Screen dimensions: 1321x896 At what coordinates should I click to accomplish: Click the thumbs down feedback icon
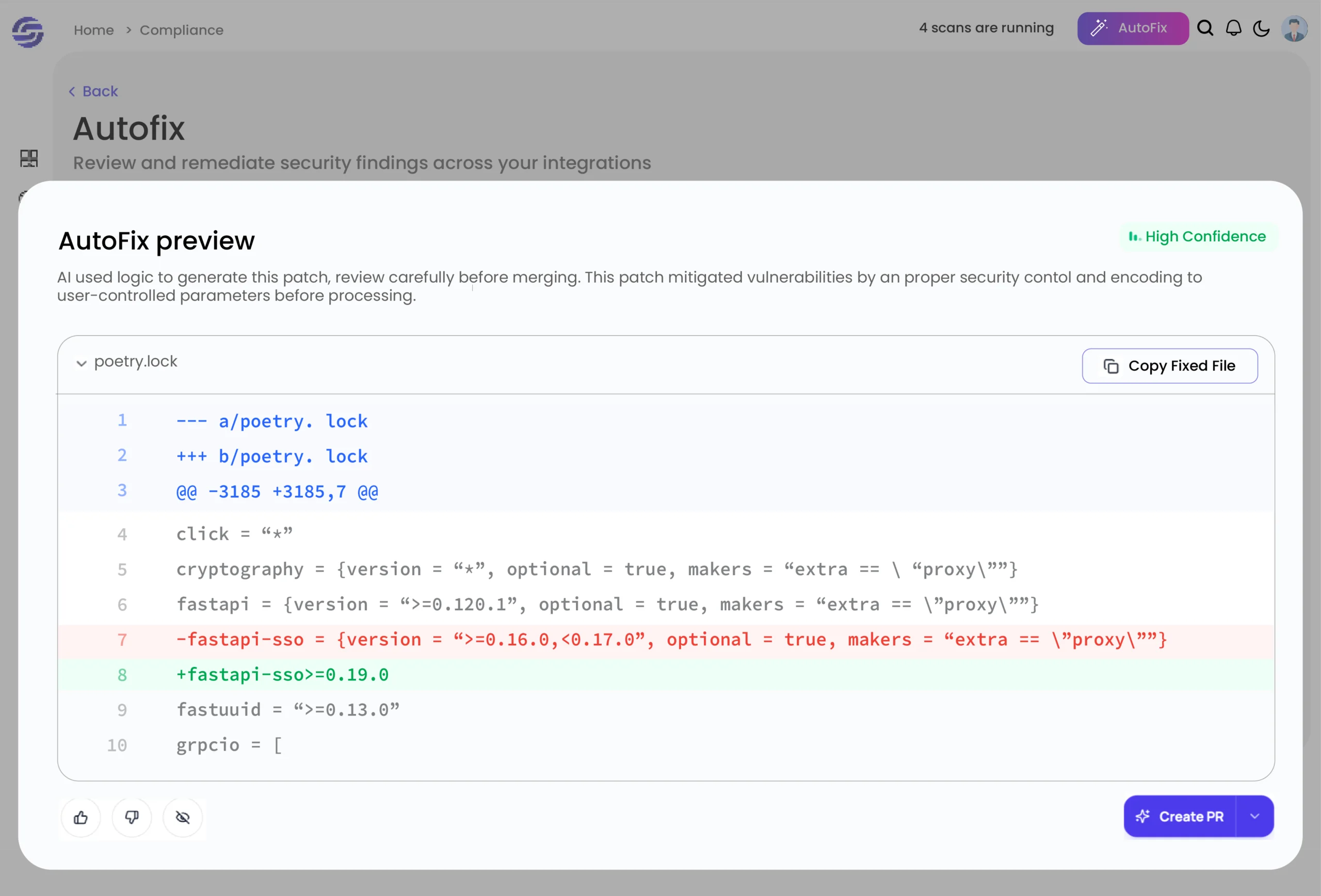tap(132, 818)
